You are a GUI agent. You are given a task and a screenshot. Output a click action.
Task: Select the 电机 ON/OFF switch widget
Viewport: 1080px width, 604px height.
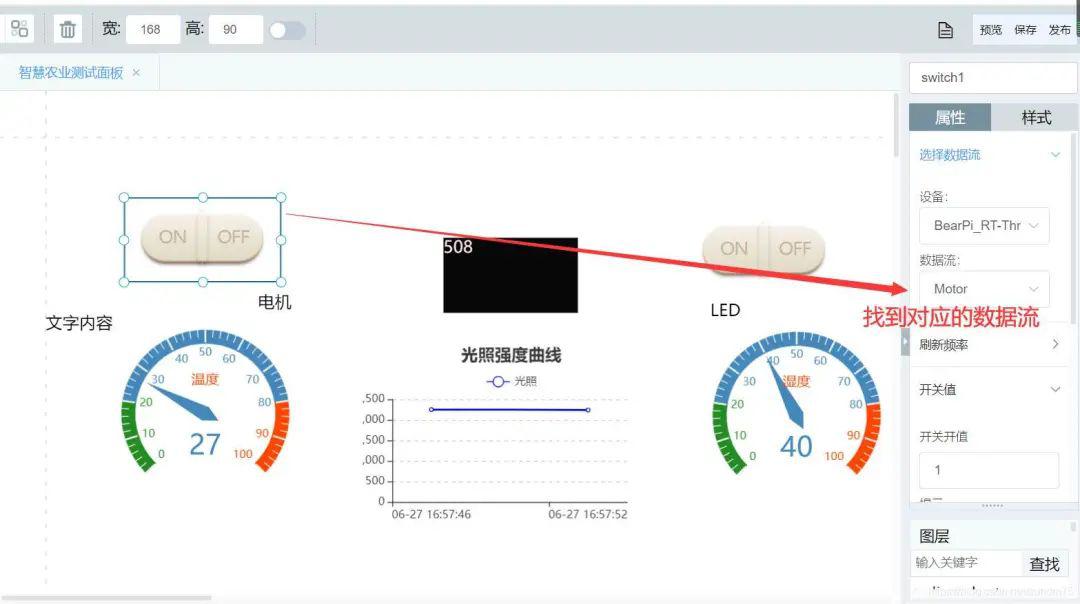(202, 239)
